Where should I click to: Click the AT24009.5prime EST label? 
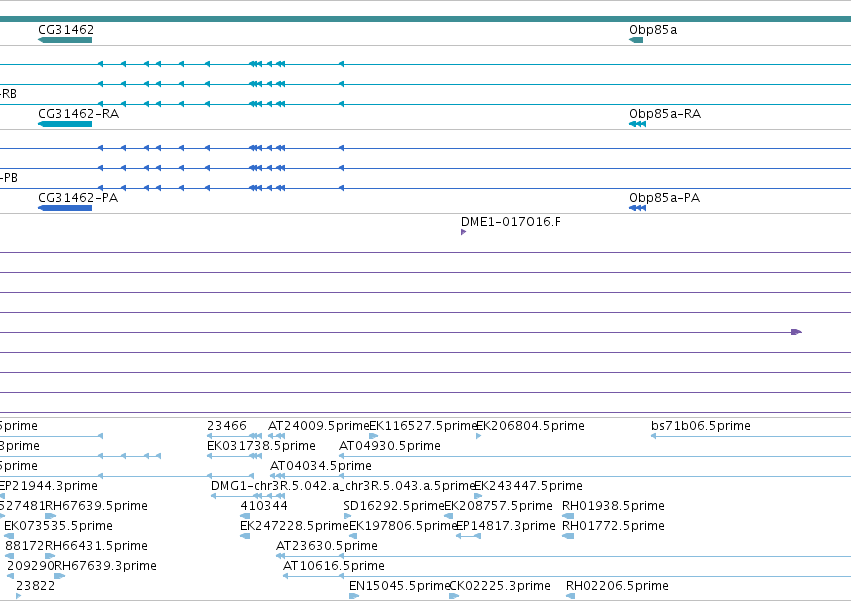click(319, 426)
